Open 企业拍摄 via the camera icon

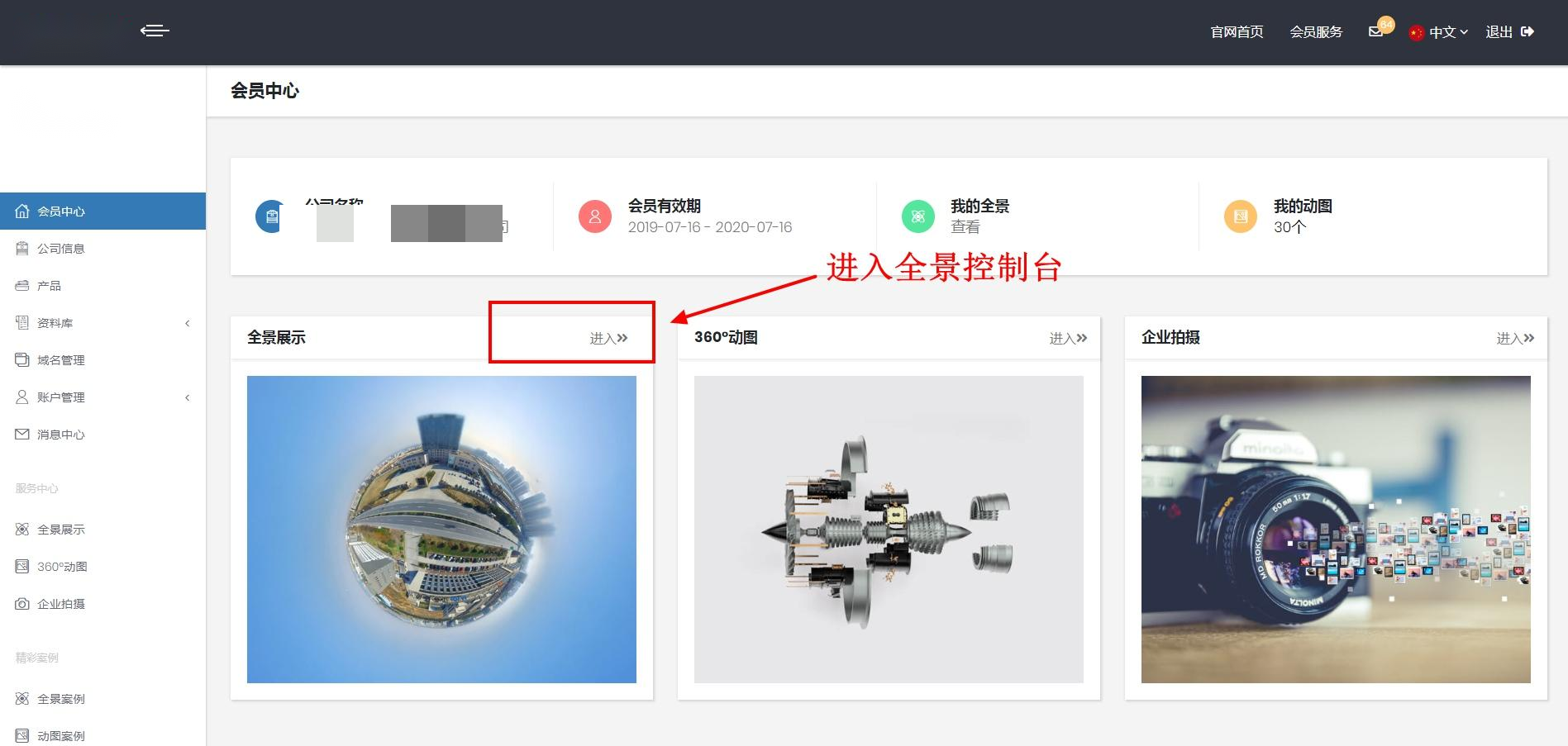22,603
